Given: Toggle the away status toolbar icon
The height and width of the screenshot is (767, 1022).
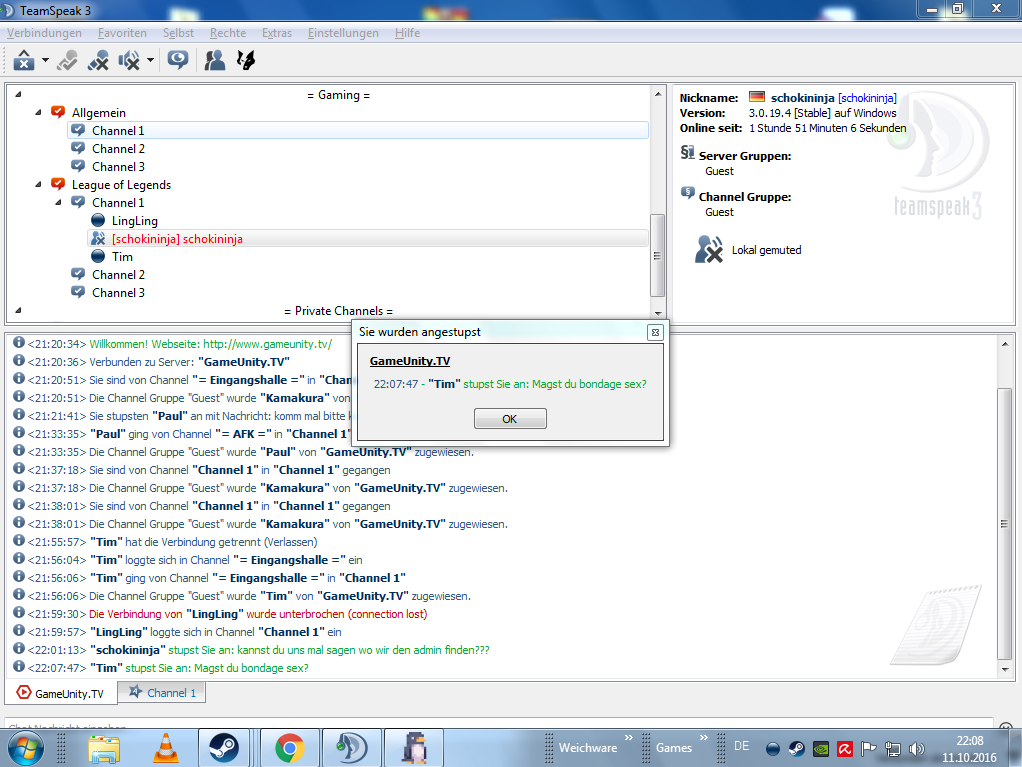Looking at the screenshot, I should tap(24, 61).
